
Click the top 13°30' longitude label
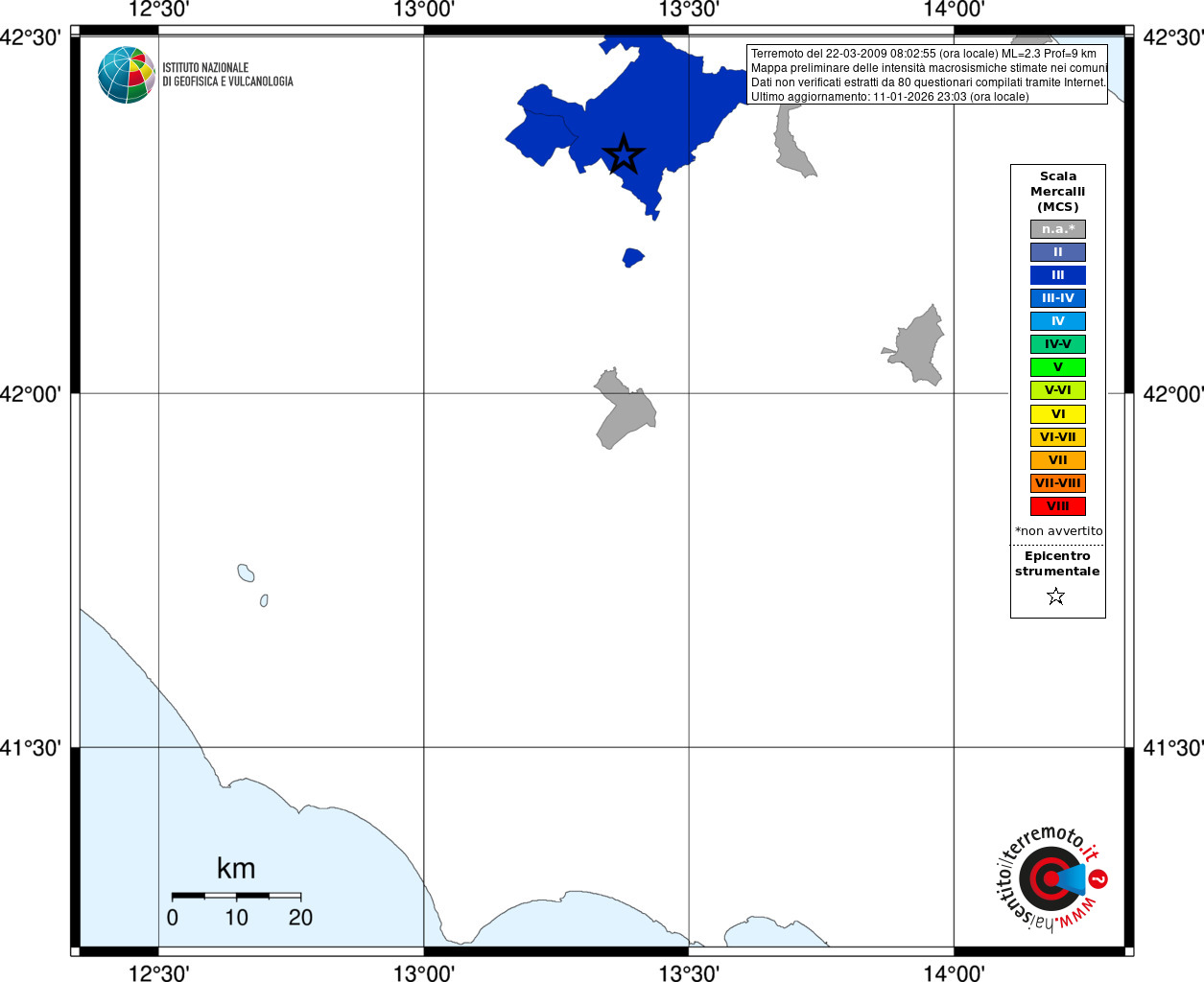pyautogui.click(x=689, y=10)
